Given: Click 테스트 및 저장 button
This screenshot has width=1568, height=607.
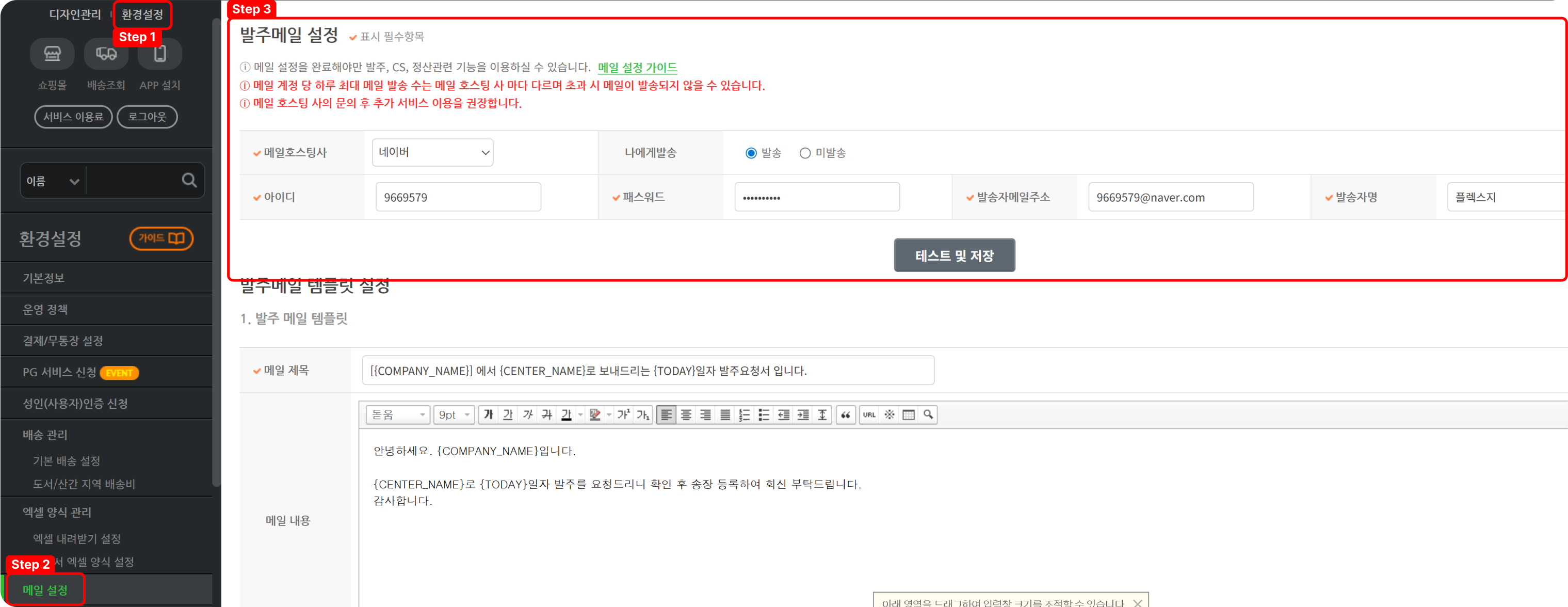Looking at the screenshot, I should click(954, 255).
